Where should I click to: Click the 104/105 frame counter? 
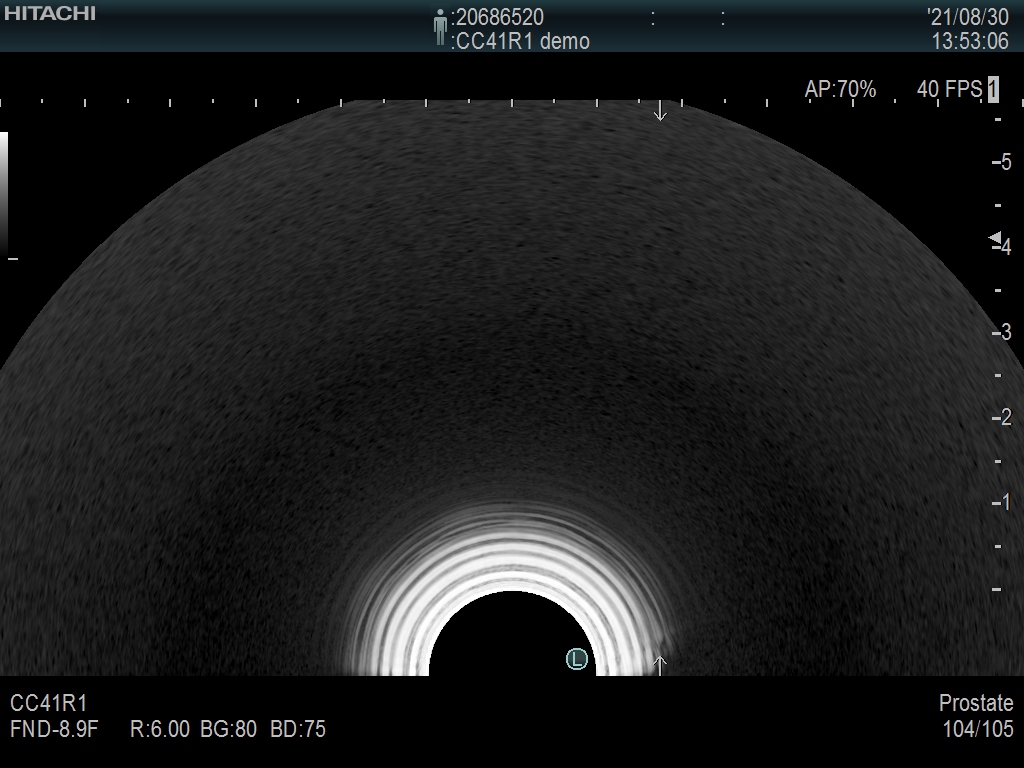point(978,729)
